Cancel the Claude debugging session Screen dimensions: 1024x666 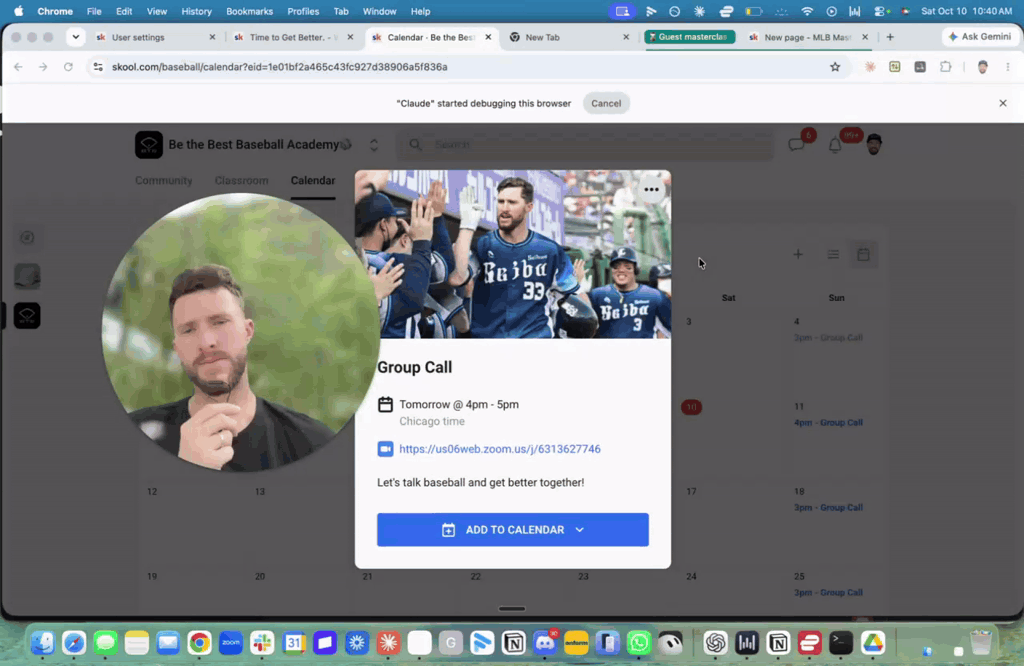pos(606,103)
